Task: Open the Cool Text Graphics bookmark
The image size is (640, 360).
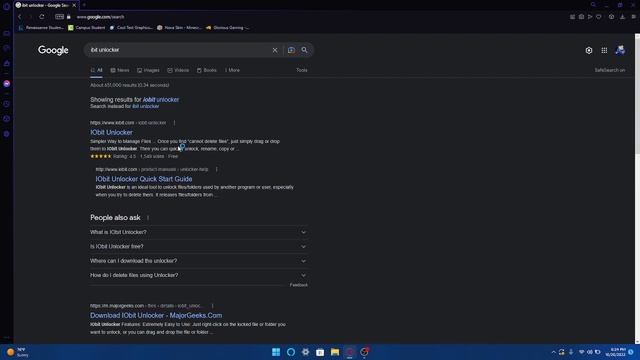Action: [131, 28]
